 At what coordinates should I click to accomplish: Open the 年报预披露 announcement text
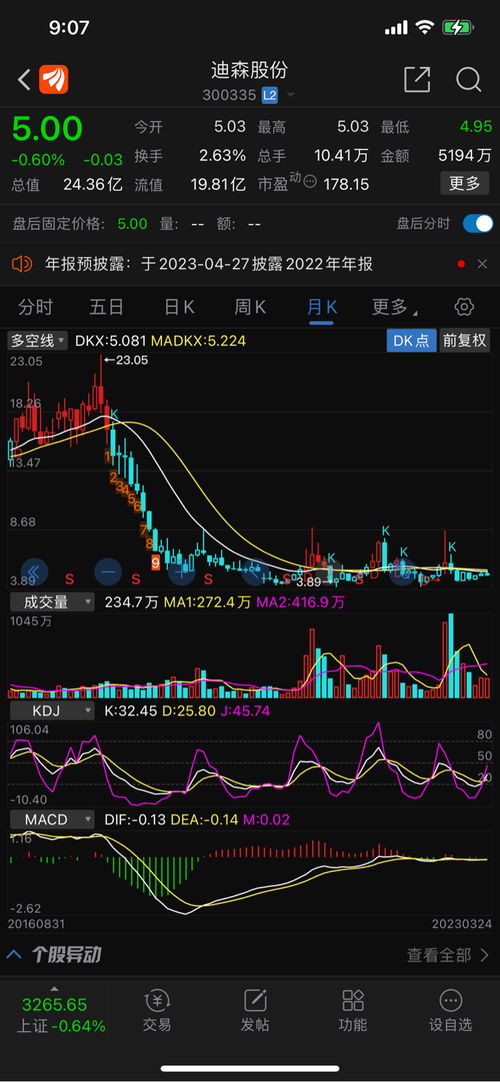pos(209,264)
